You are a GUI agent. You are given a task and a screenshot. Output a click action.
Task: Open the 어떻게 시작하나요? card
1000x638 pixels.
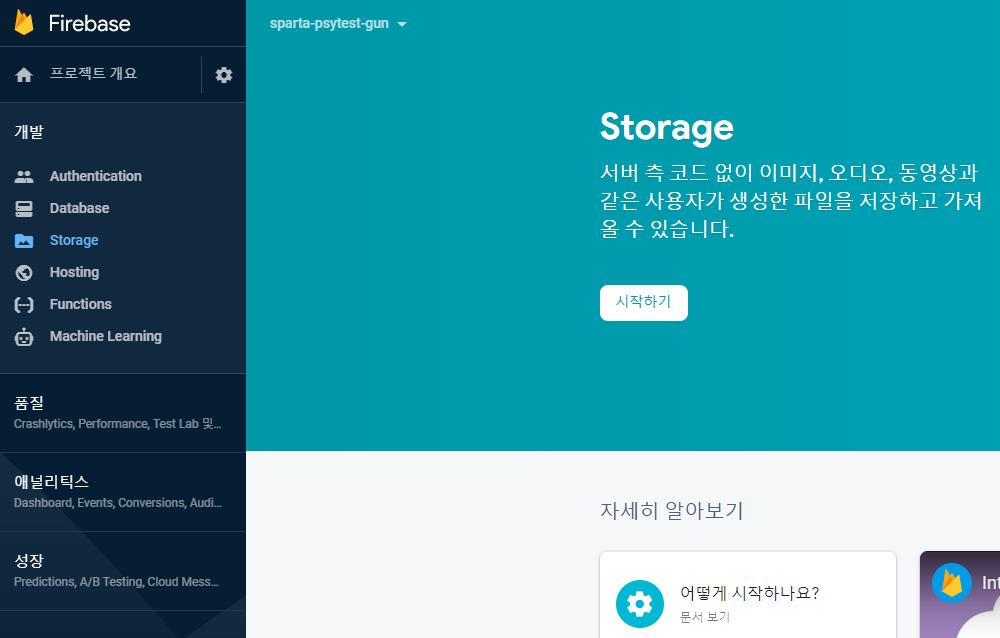(747, 595)
